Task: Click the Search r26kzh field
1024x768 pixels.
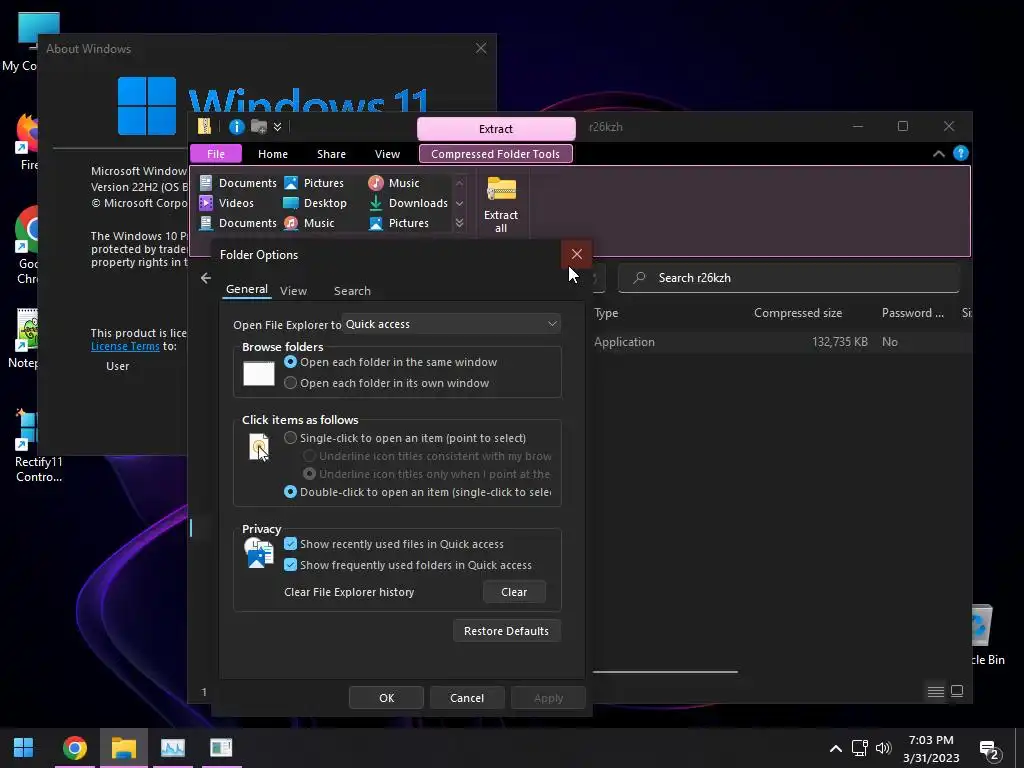Action: 788,278
